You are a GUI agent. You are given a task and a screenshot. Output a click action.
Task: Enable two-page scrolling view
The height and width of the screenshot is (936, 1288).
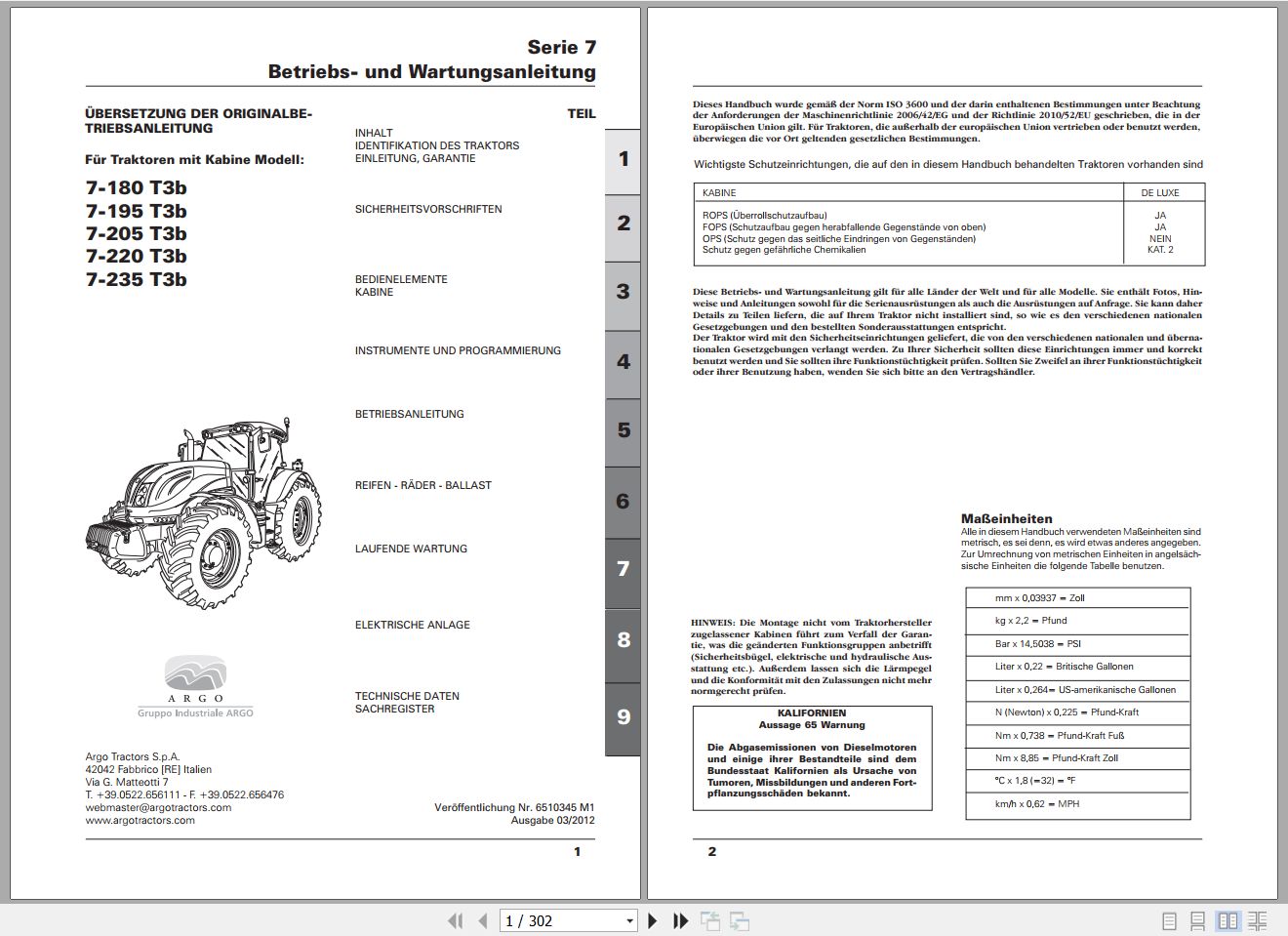coord(1257,920)
